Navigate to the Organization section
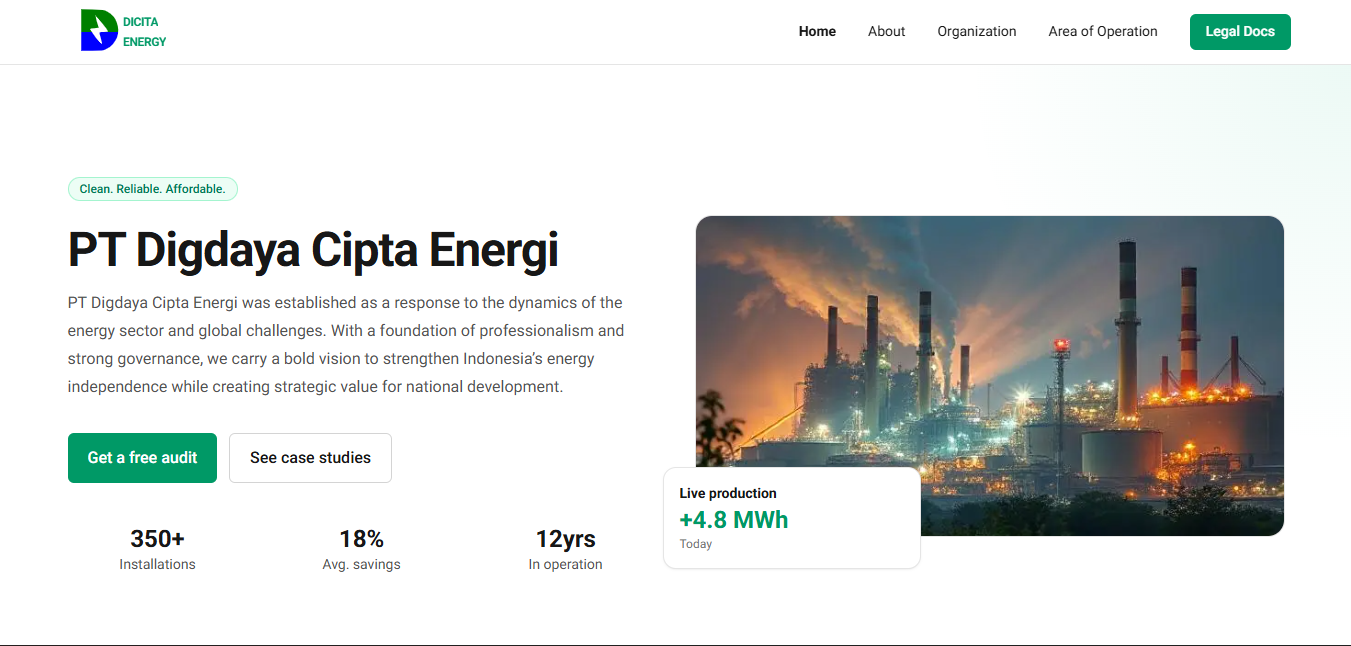Screen dimensions: 1351x646 click(x=976, y=31)
